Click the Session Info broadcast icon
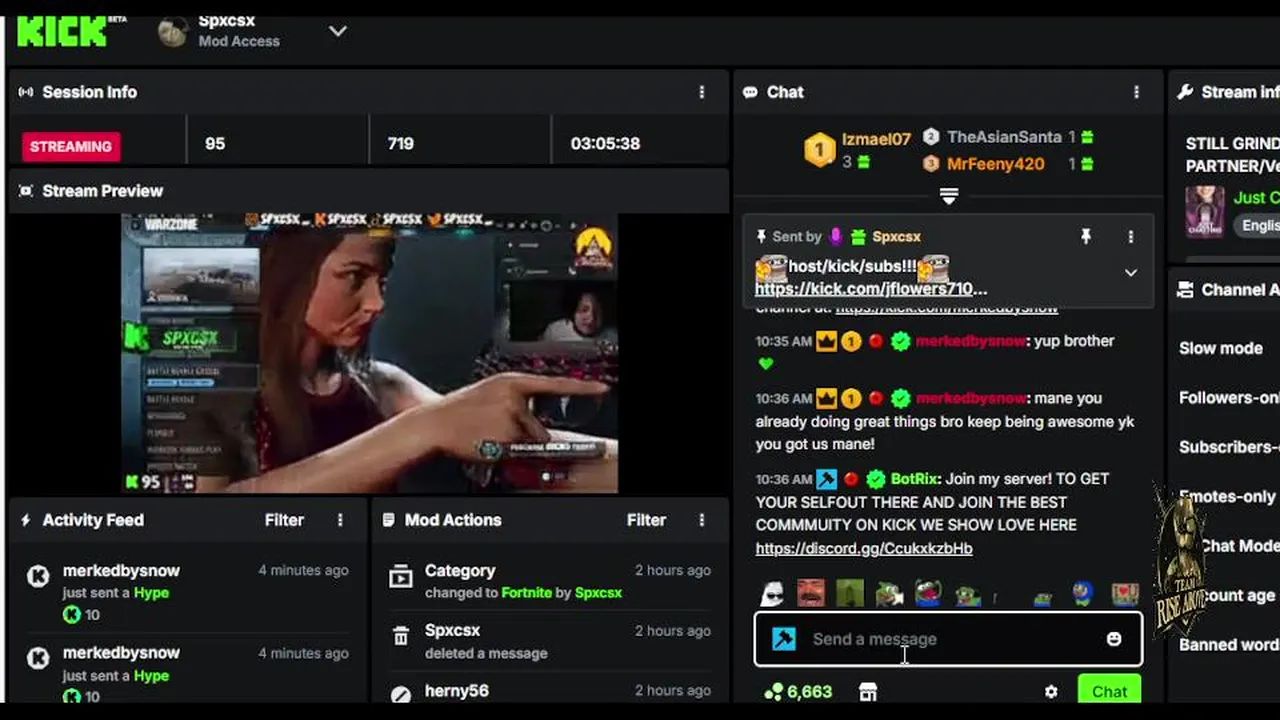The height and width of the screenshot is (720, 1280). pyautogui.click(x=26, y=92)
